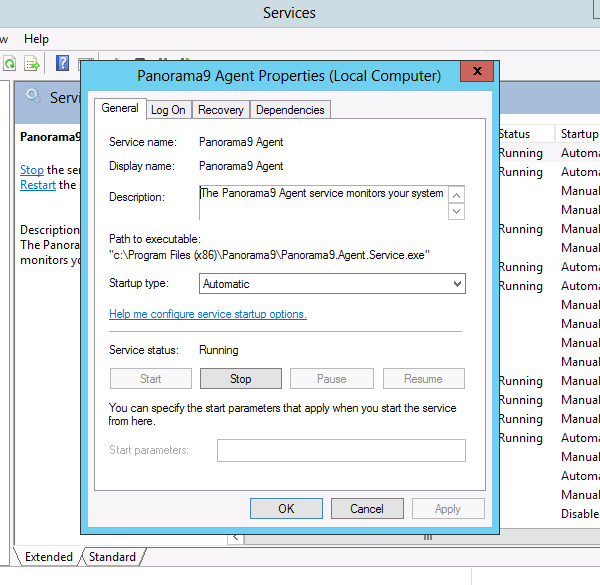Close the Panorama9 Agent Properties dialog
This screenshot has width=600, height=585.
pyautogui.click(x=477, y=71)
